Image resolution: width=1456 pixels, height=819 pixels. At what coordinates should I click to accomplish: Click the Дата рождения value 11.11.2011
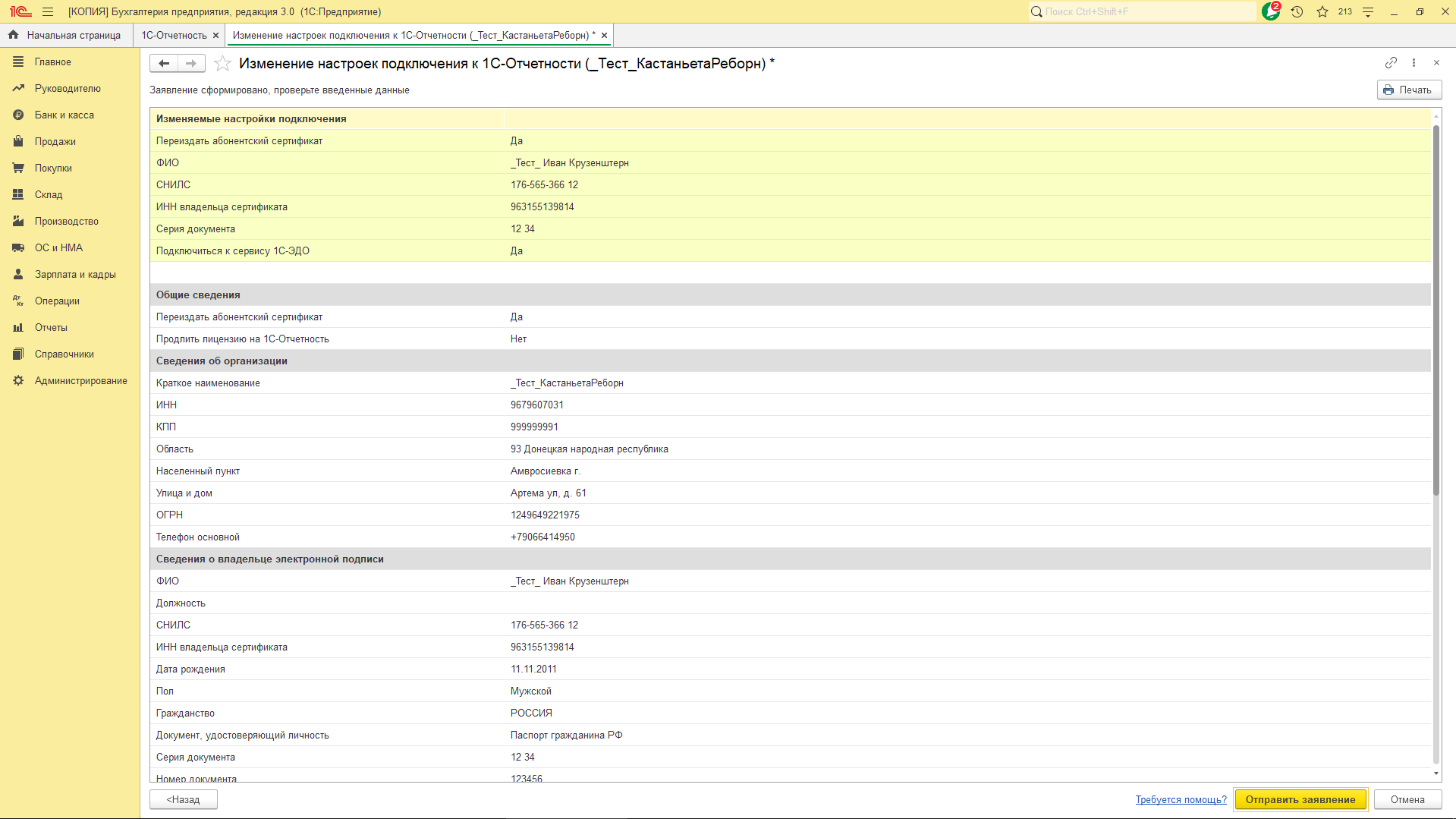tap(533, 669)
